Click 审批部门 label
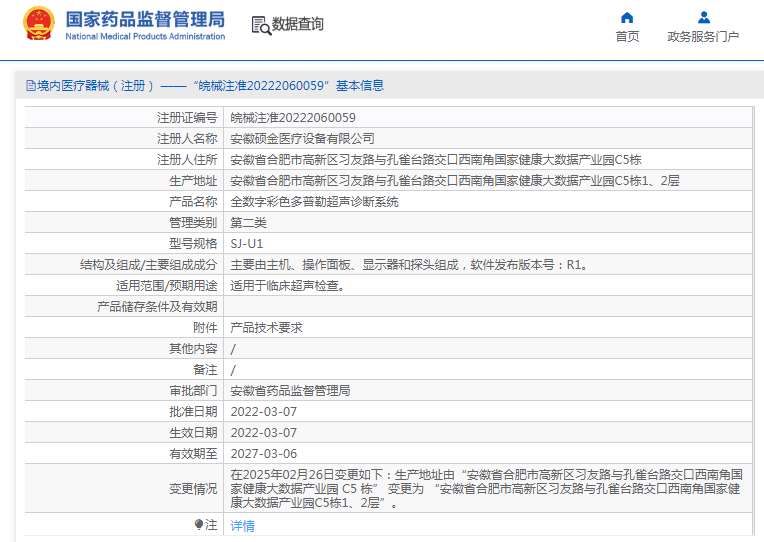The width and height of the screenshot is (764, 542). [x=193, y=390]
